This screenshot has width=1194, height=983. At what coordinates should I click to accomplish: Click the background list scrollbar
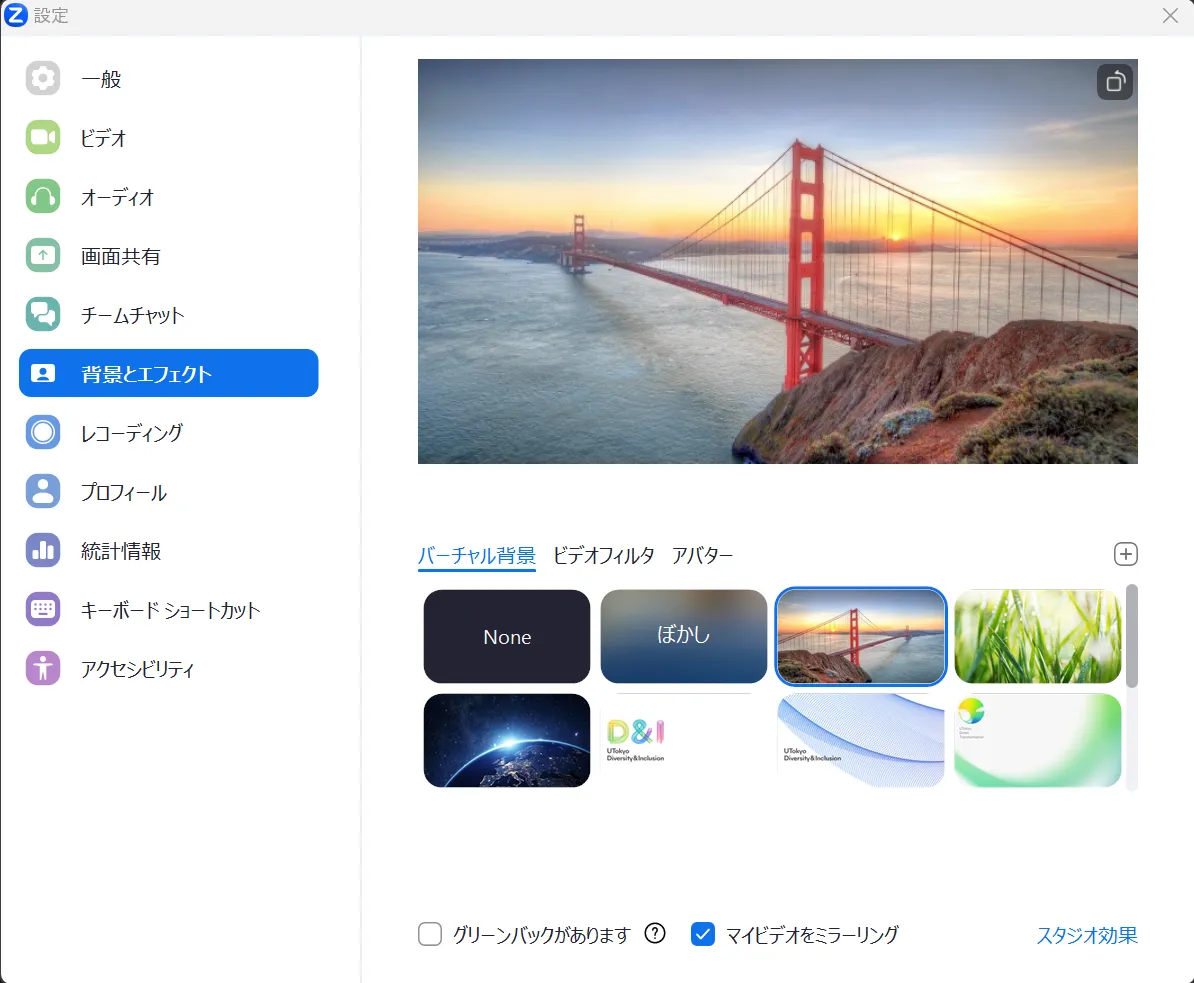pyautogui.click(x=1132, y=636)
